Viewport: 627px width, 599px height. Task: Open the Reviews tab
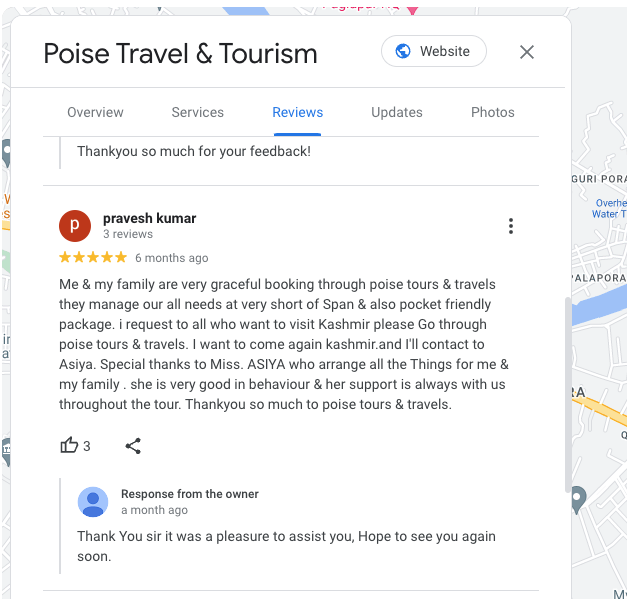(x=298, y=112)
